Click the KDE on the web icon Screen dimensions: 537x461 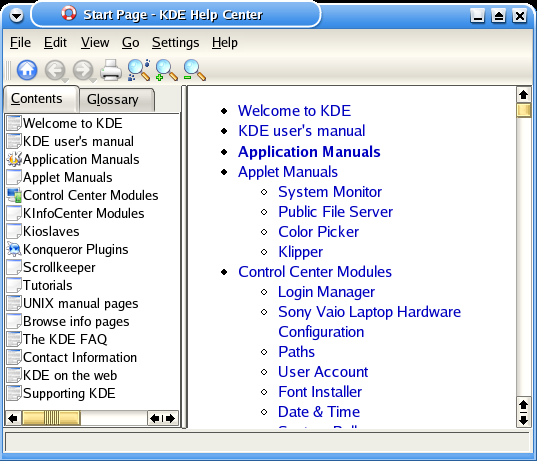(14, 375)
